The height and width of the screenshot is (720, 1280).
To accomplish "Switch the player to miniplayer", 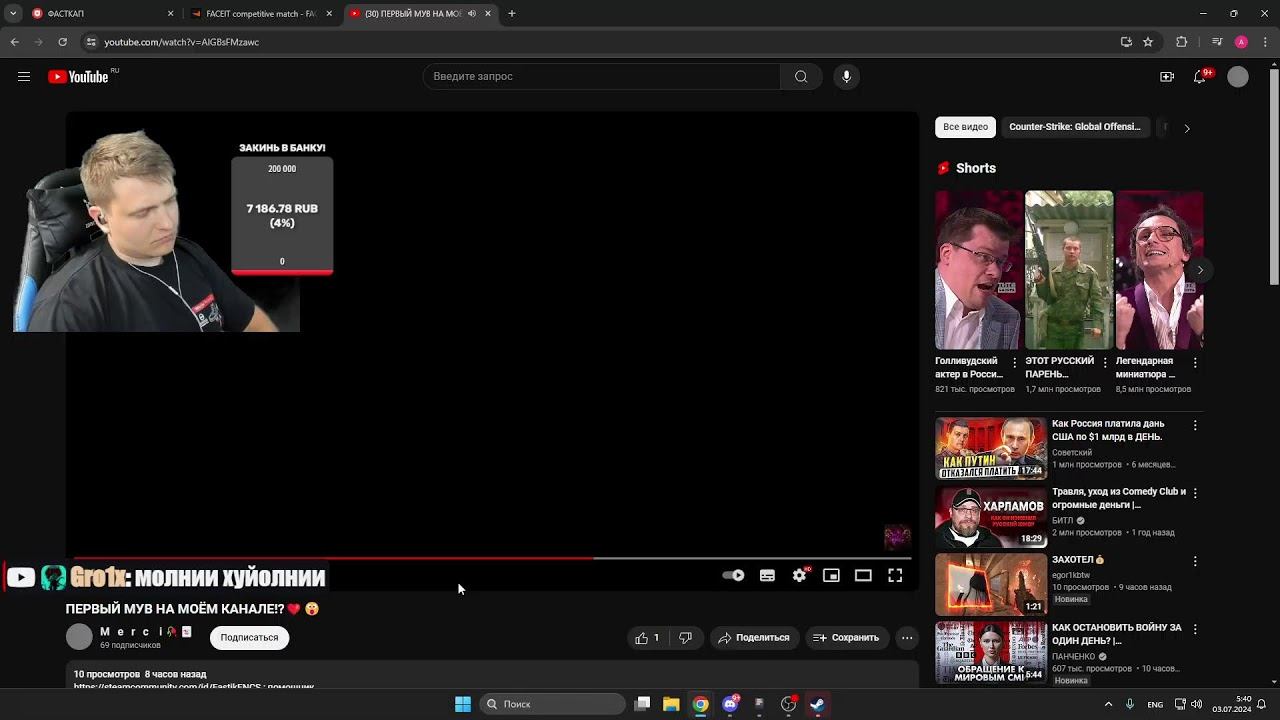I will [831, 576].
